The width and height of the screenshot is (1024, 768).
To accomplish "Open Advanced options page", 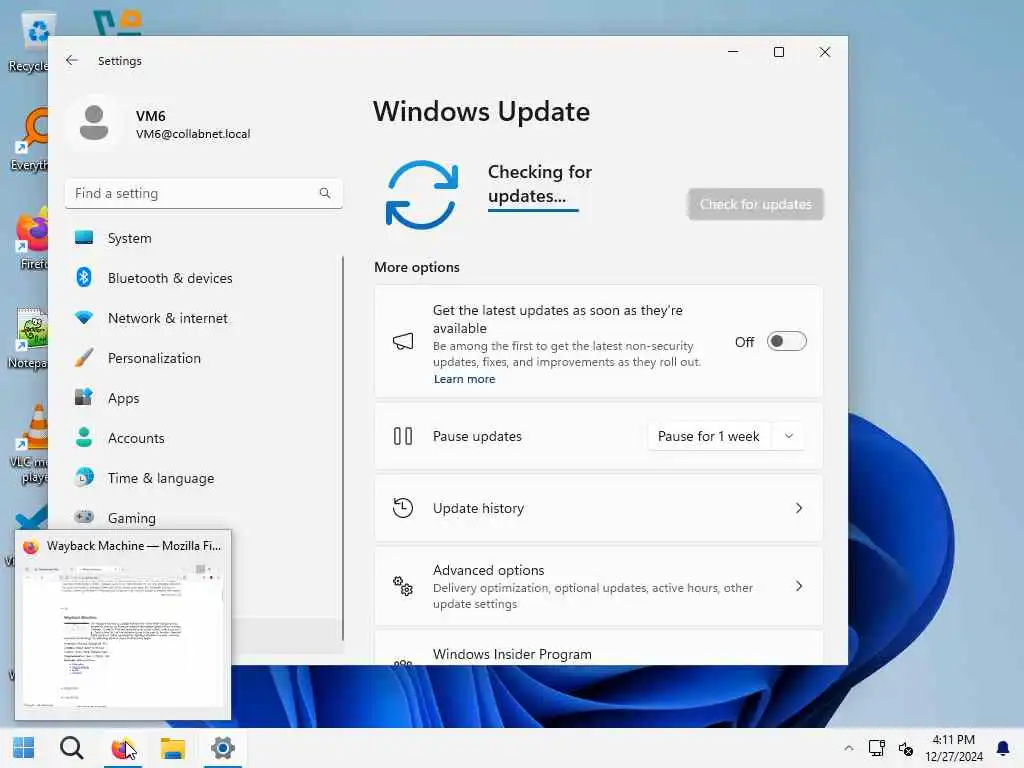I will coord(598,586).
